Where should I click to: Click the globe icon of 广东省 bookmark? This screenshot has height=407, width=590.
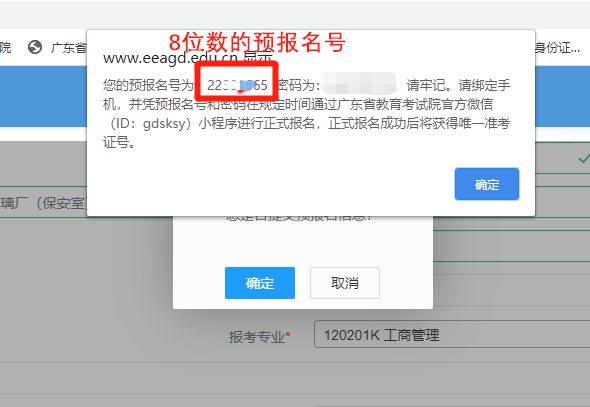(x=35, y=47)
